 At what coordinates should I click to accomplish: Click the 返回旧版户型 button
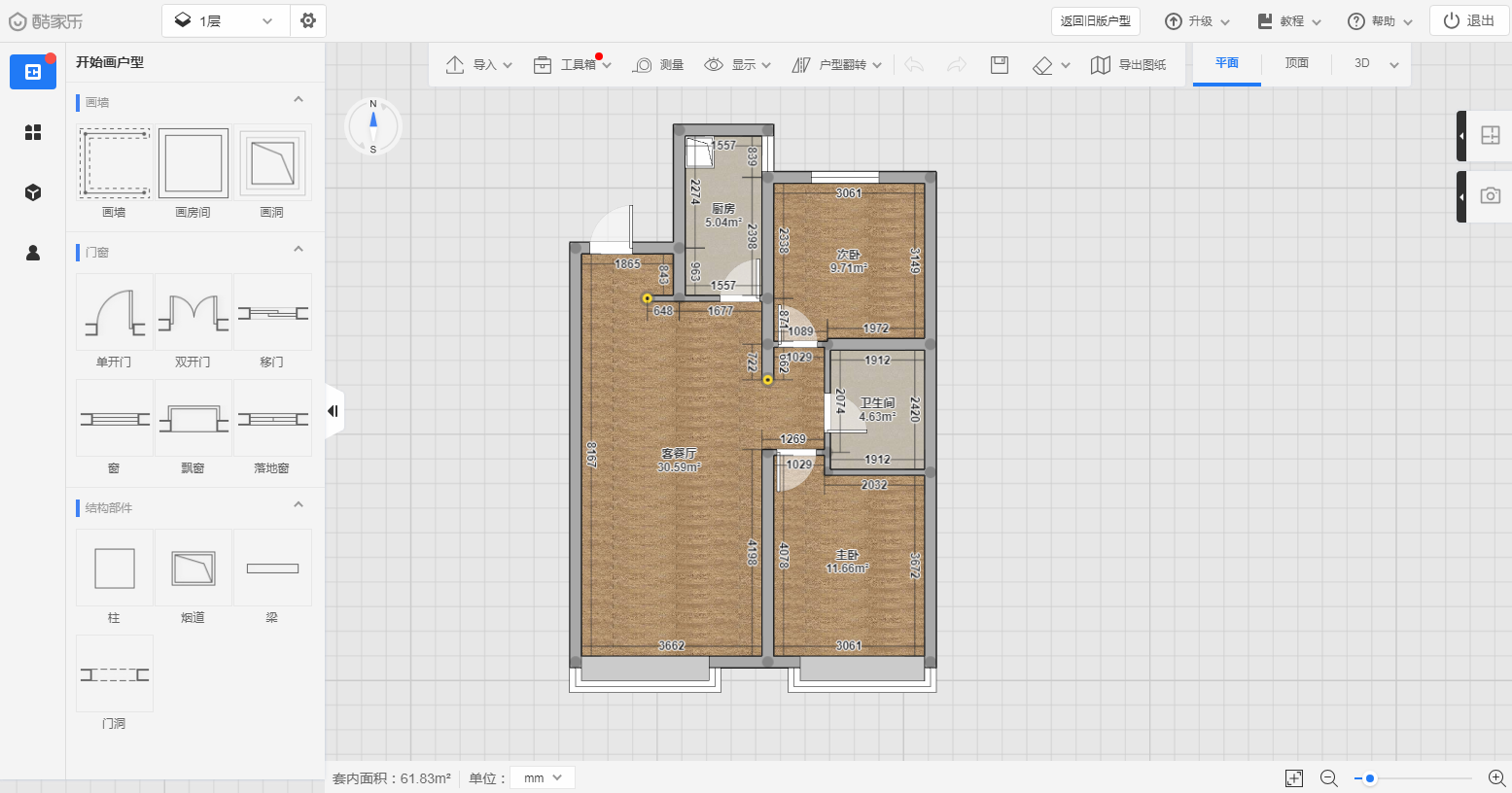[1095, 20]
